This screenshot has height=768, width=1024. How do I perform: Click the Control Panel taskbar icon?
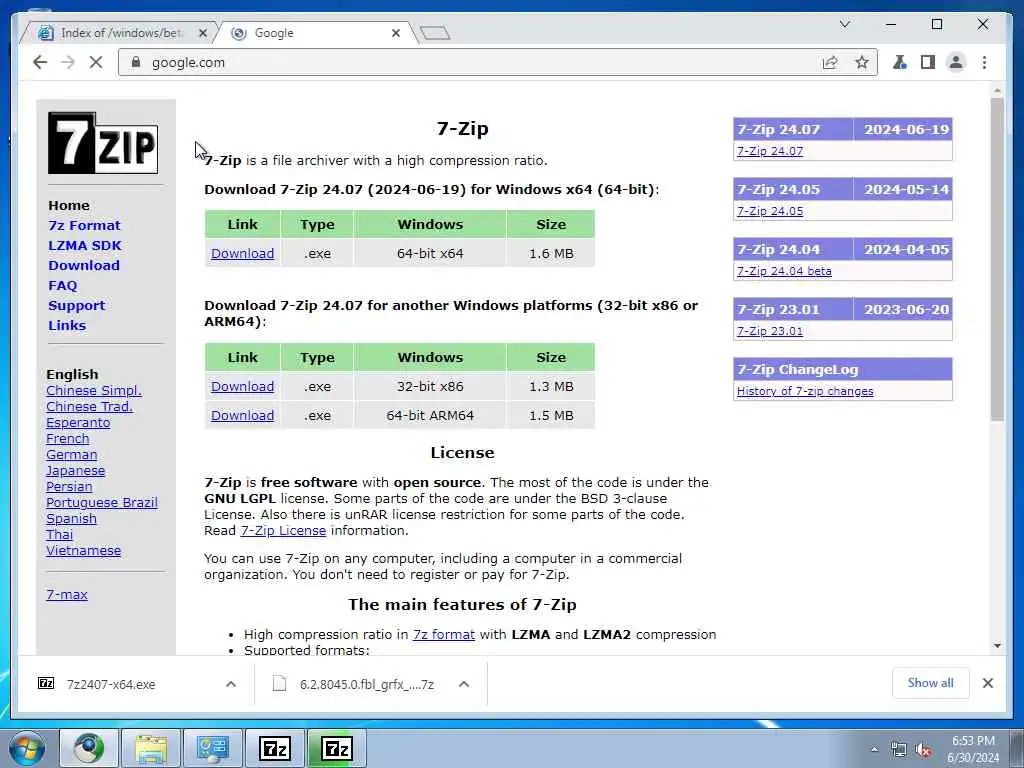(212, 748)
